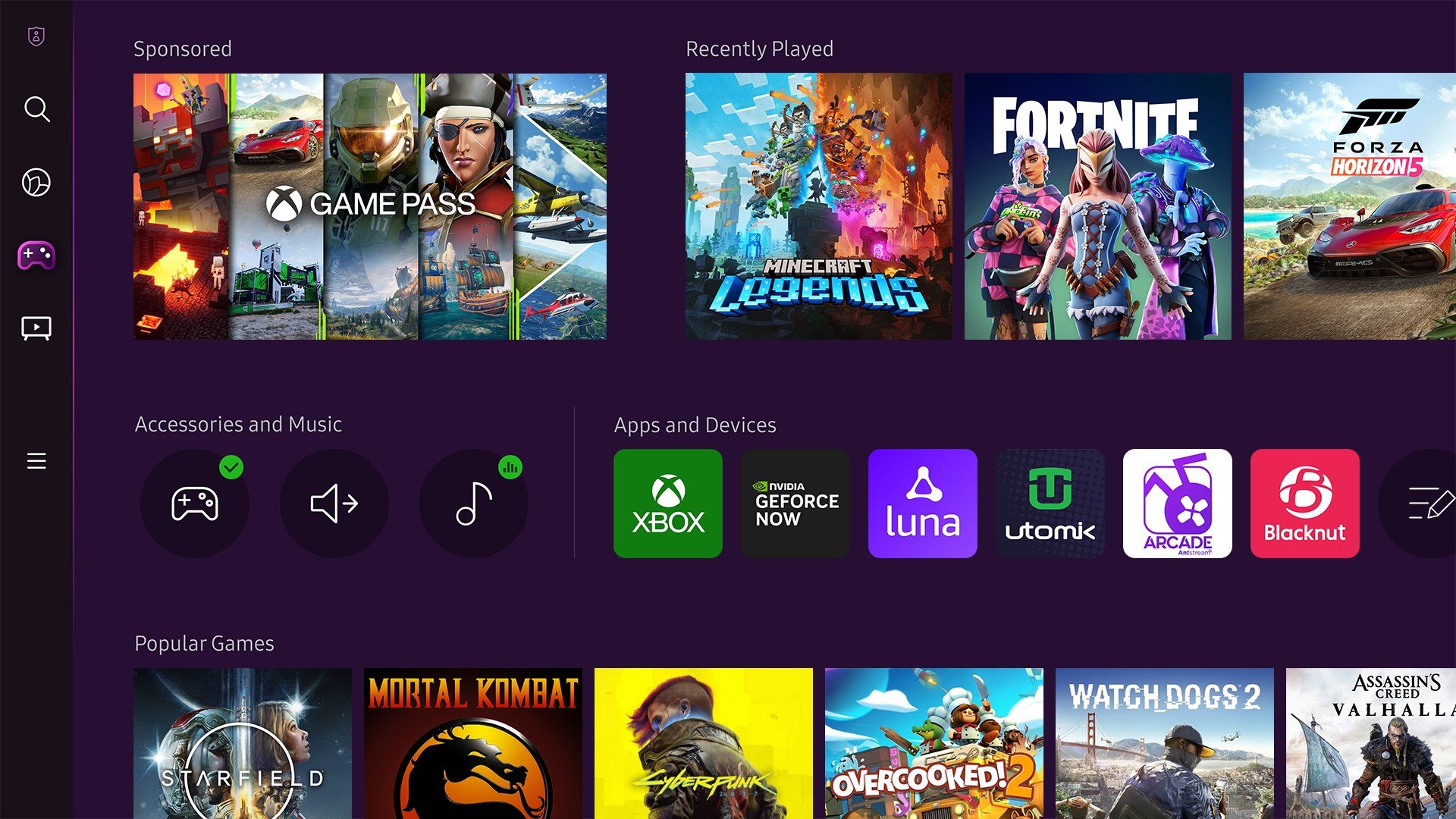This screenshot has width=1456, height=819.
Task: Open the speaker audio output settings
Action: click(x=334, y=503)
